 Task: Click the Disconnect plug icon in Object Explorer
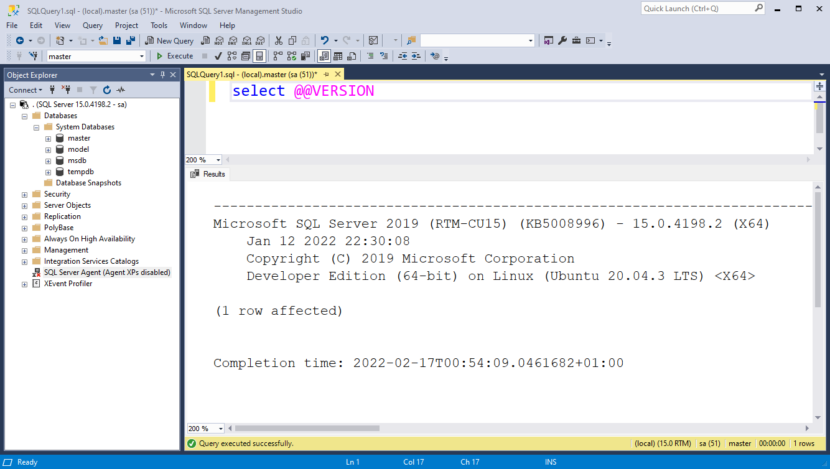[x=66, y=89]
